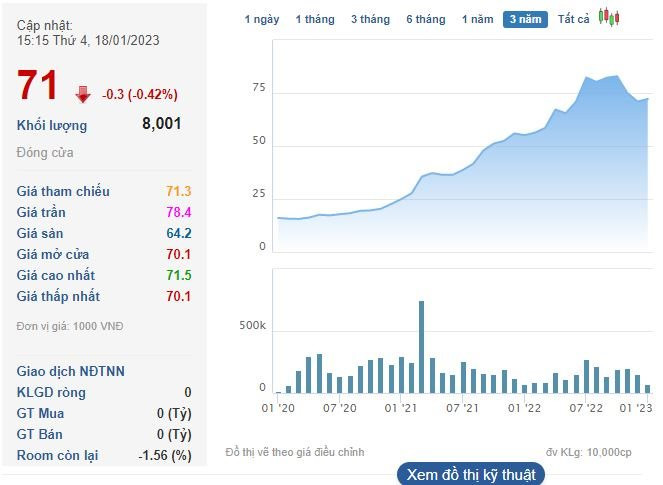
Task: Click the red down arrow price indicator
Action: pyautogui.click(x=83, y=94)
